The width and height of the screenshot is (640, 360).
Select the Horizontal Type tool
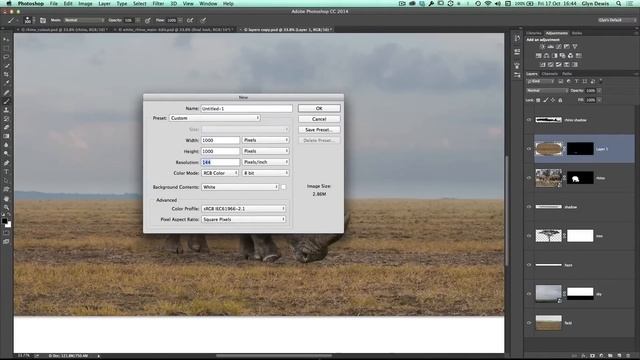click(6, 171)
